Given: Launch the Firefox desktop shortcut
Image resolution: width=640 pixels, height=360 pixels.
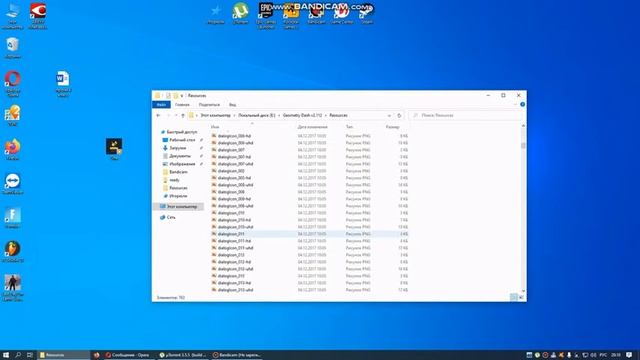Looking at the screenshot, I should point(13,149).
